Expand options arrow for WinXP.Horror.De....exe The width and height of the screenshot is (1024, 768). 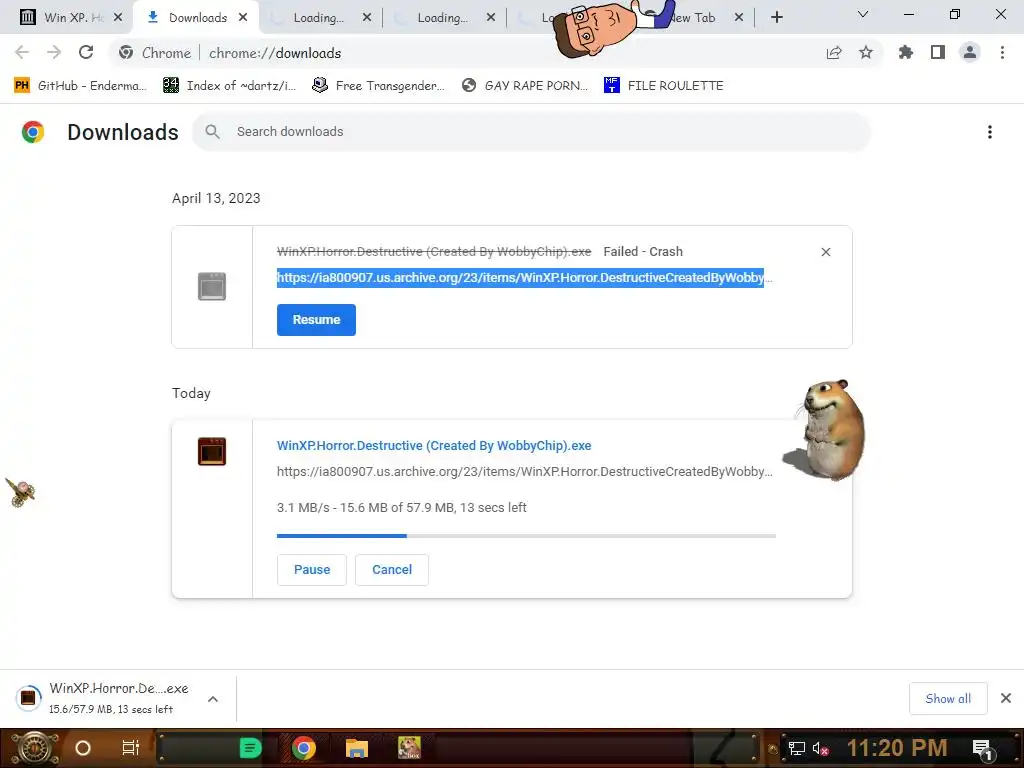213,699
